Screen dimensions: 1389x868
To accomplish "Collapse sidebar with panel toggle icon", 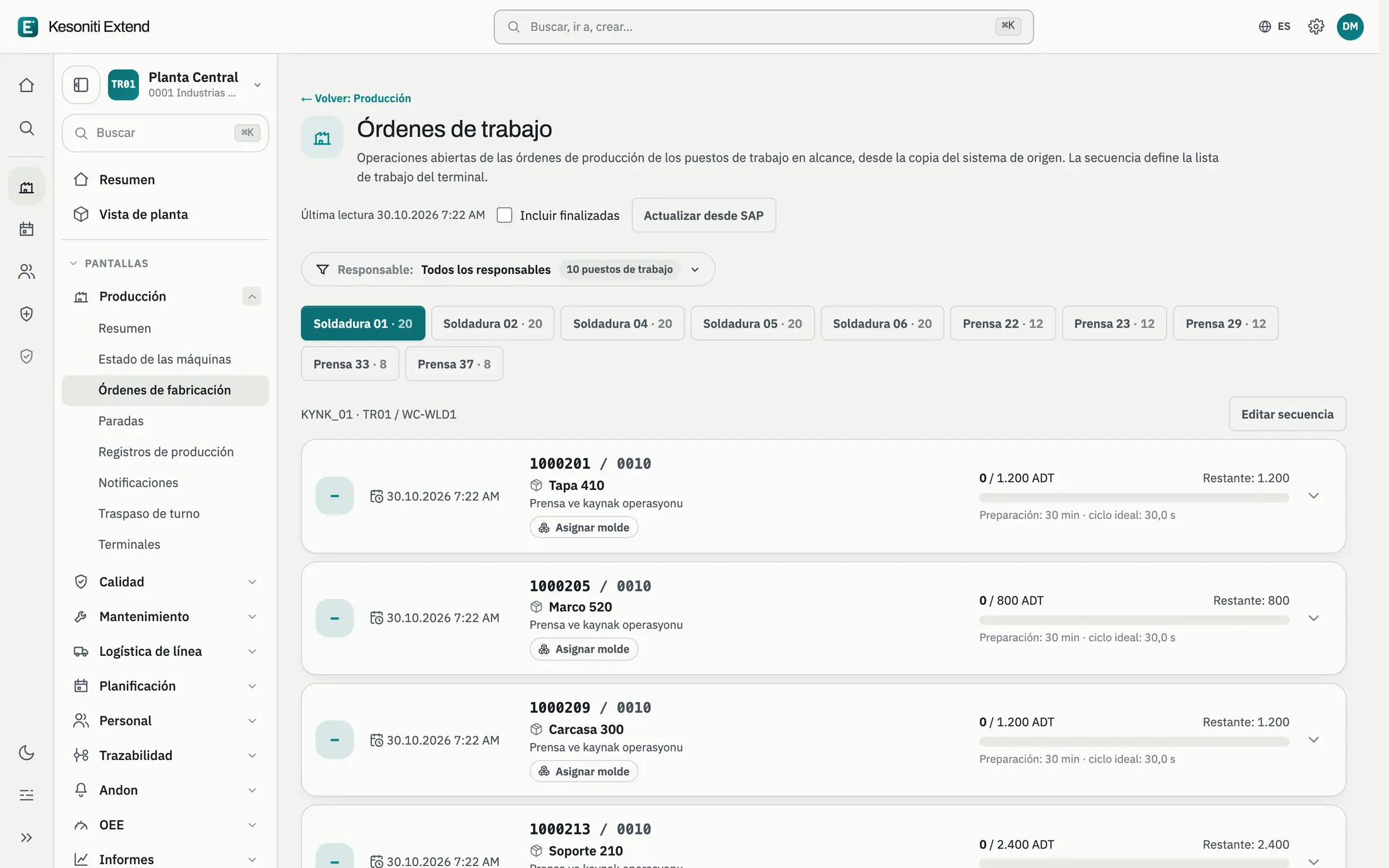I will pyautogui.click(x=81, y=85).
